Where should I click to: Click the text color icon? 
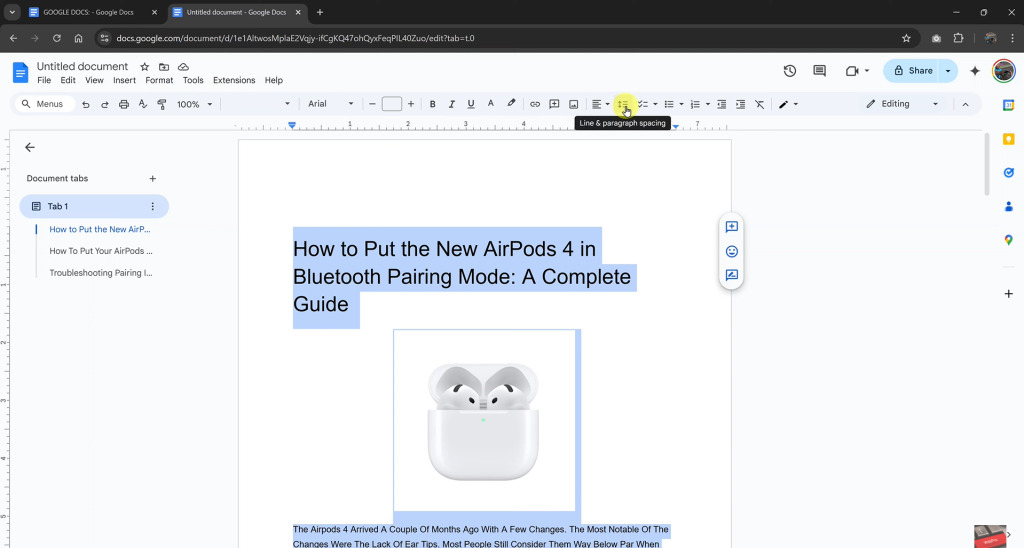point(490,104)
